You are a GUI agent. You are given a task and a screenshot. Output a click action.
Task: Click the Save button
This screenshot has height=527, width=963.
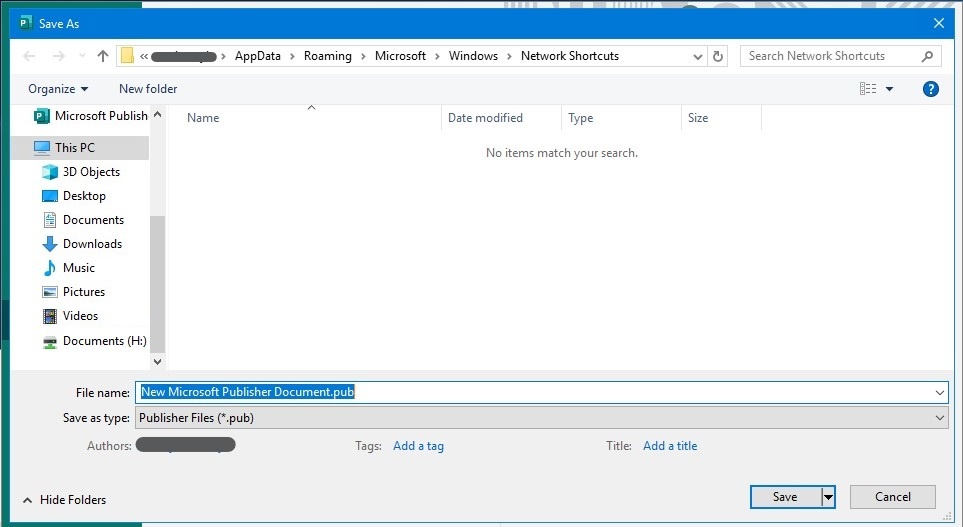click(x=786, y=497)
